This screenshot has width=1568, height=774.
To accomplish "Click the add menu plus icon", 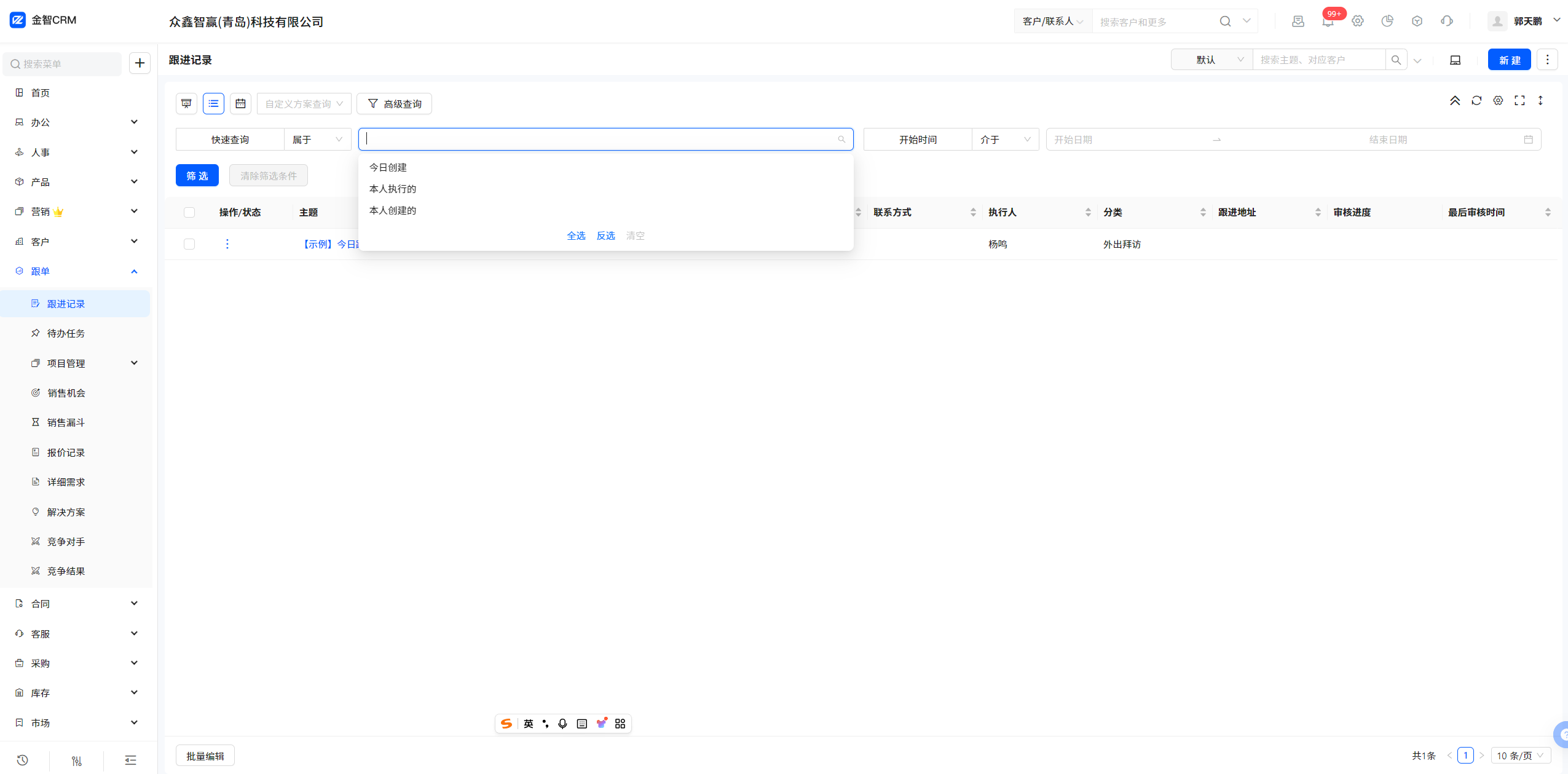I will point(140,63).
